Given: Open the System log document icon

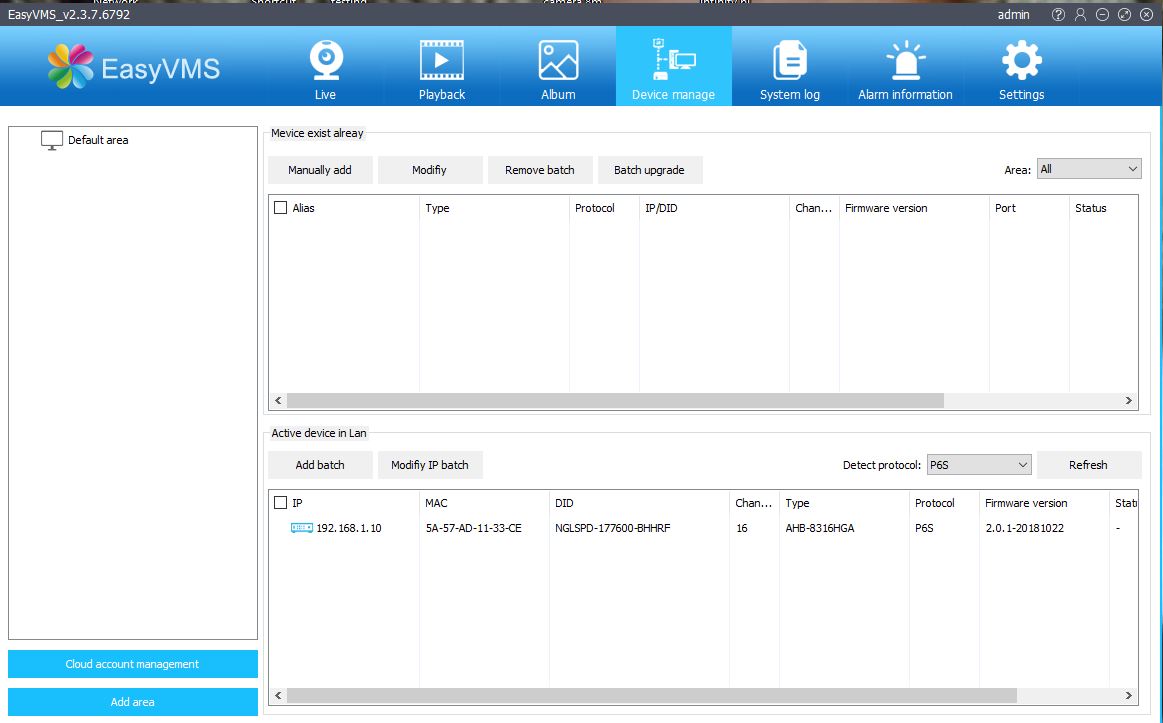Looking at the screenshot, I should (x=789, y=61).
